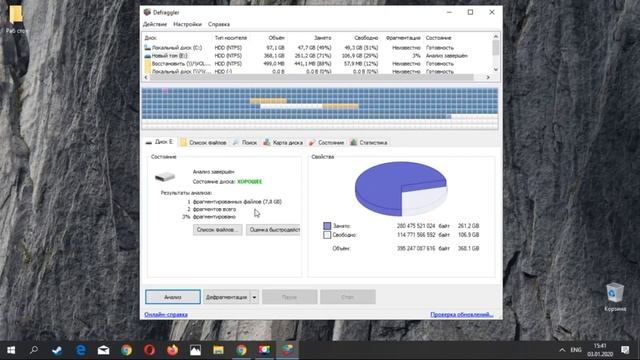Click the Оценка быстродействия button

[x=273, y=230]
